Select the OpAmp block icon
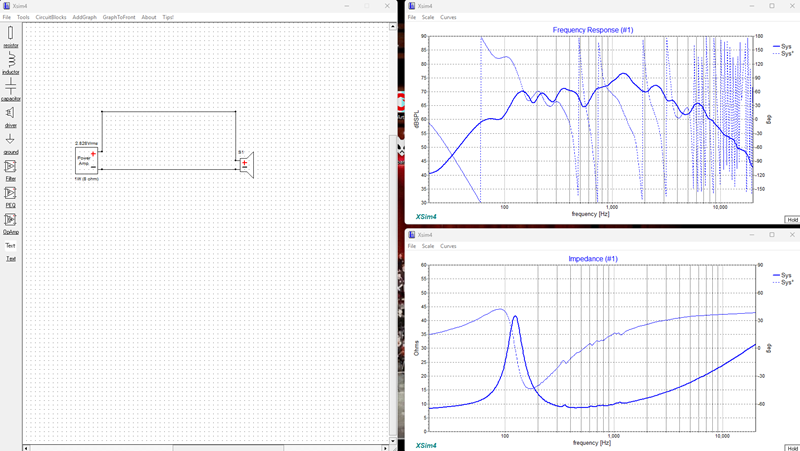 click(x=10, y=219)
